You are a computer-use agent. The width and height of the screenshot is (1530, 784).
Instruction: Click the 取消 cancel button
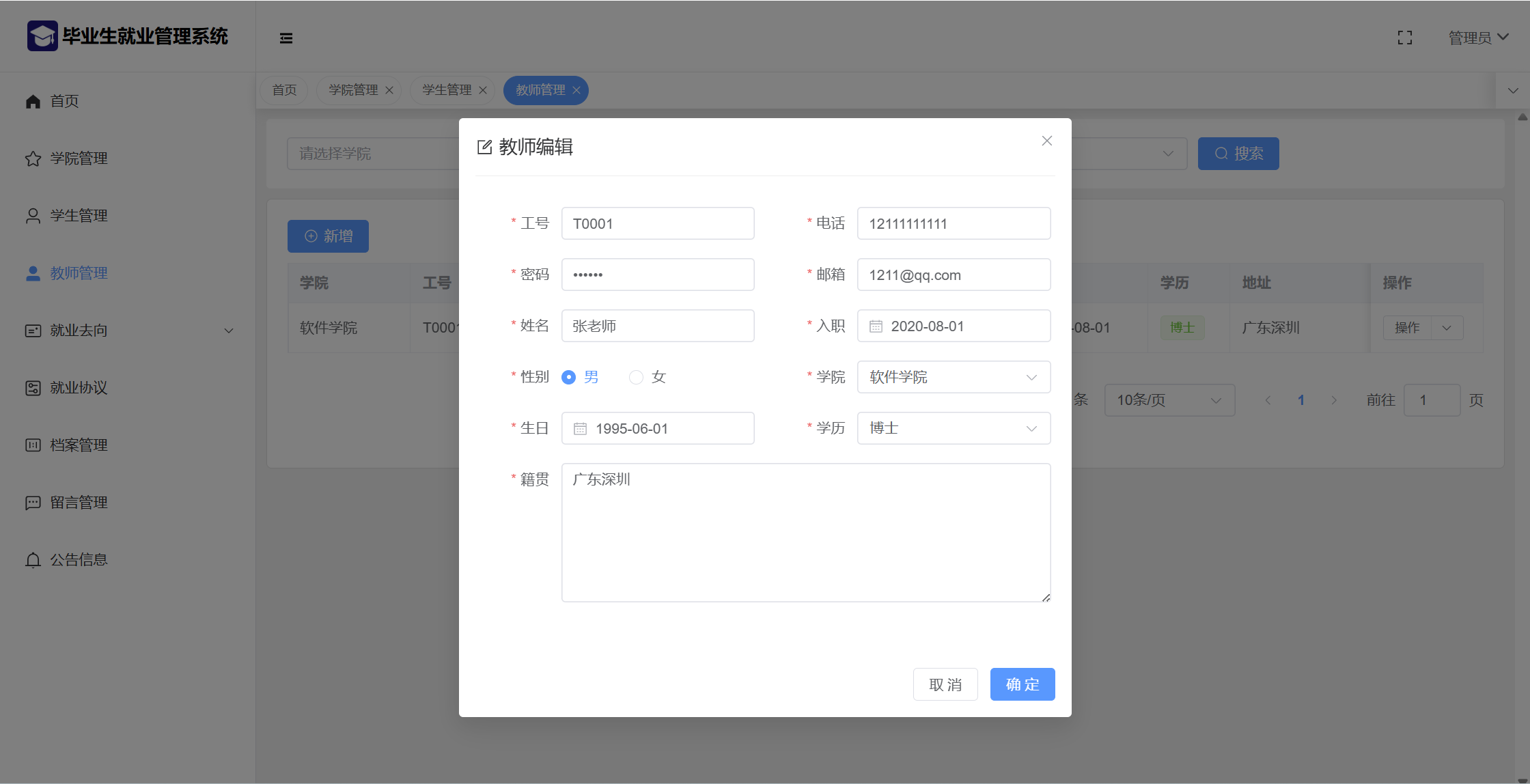pos(945,684)
